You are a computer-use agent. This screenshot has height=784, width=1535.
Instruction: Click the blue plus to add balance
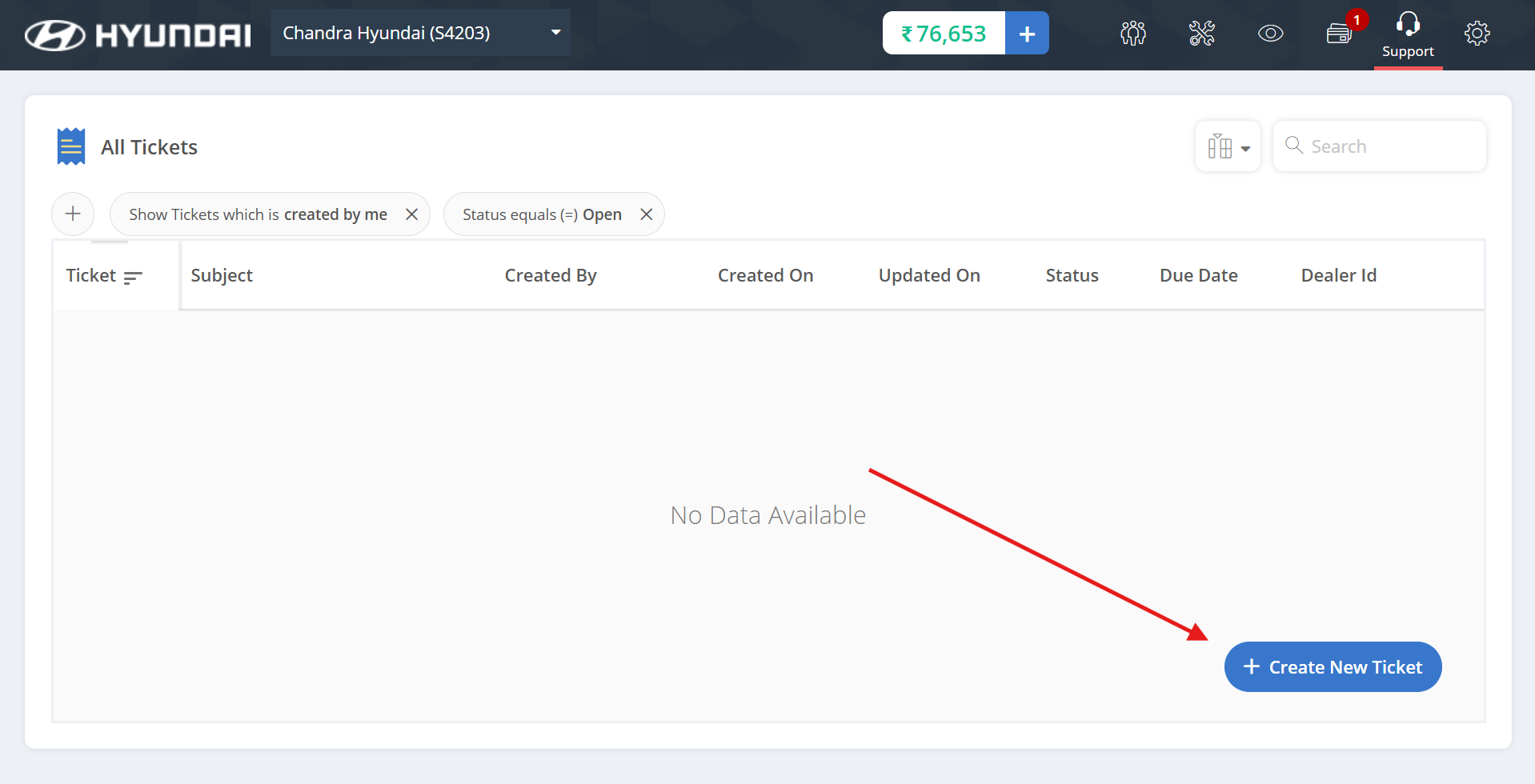pyautogui.click(x=1027, y=34)
